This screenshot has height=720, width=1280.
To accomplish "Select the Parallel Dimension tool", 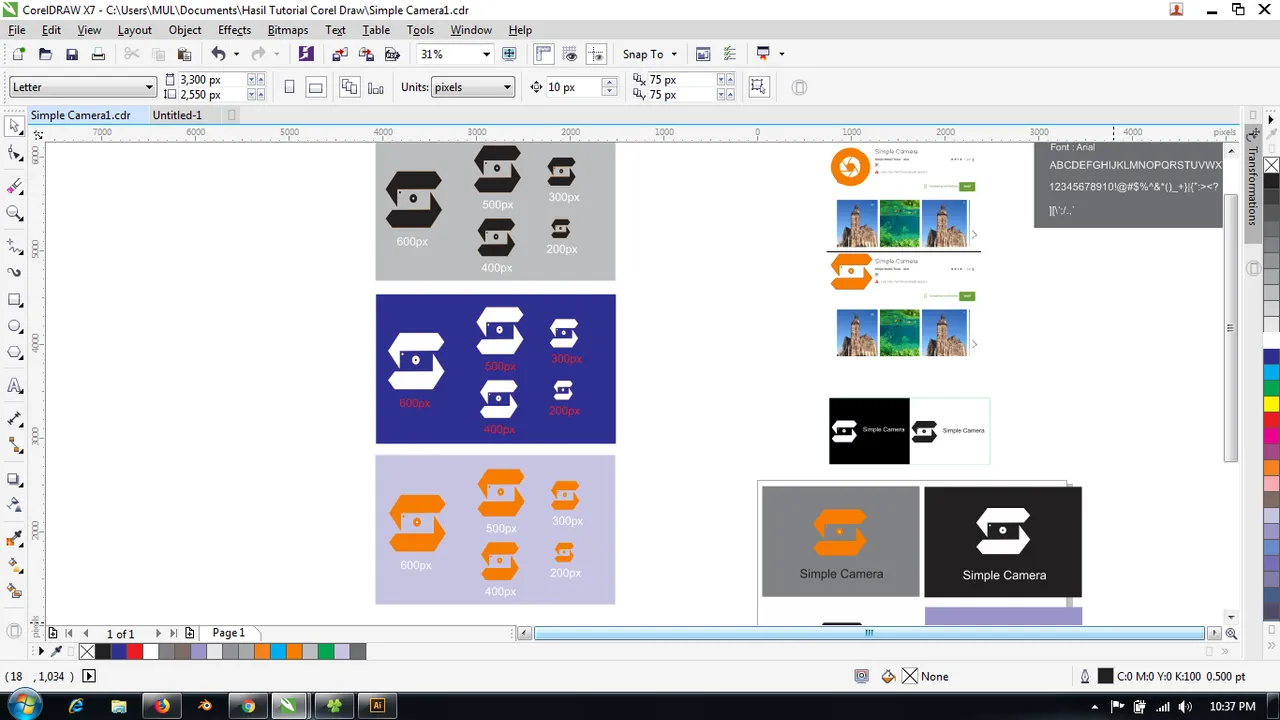I will click(14, 418).
